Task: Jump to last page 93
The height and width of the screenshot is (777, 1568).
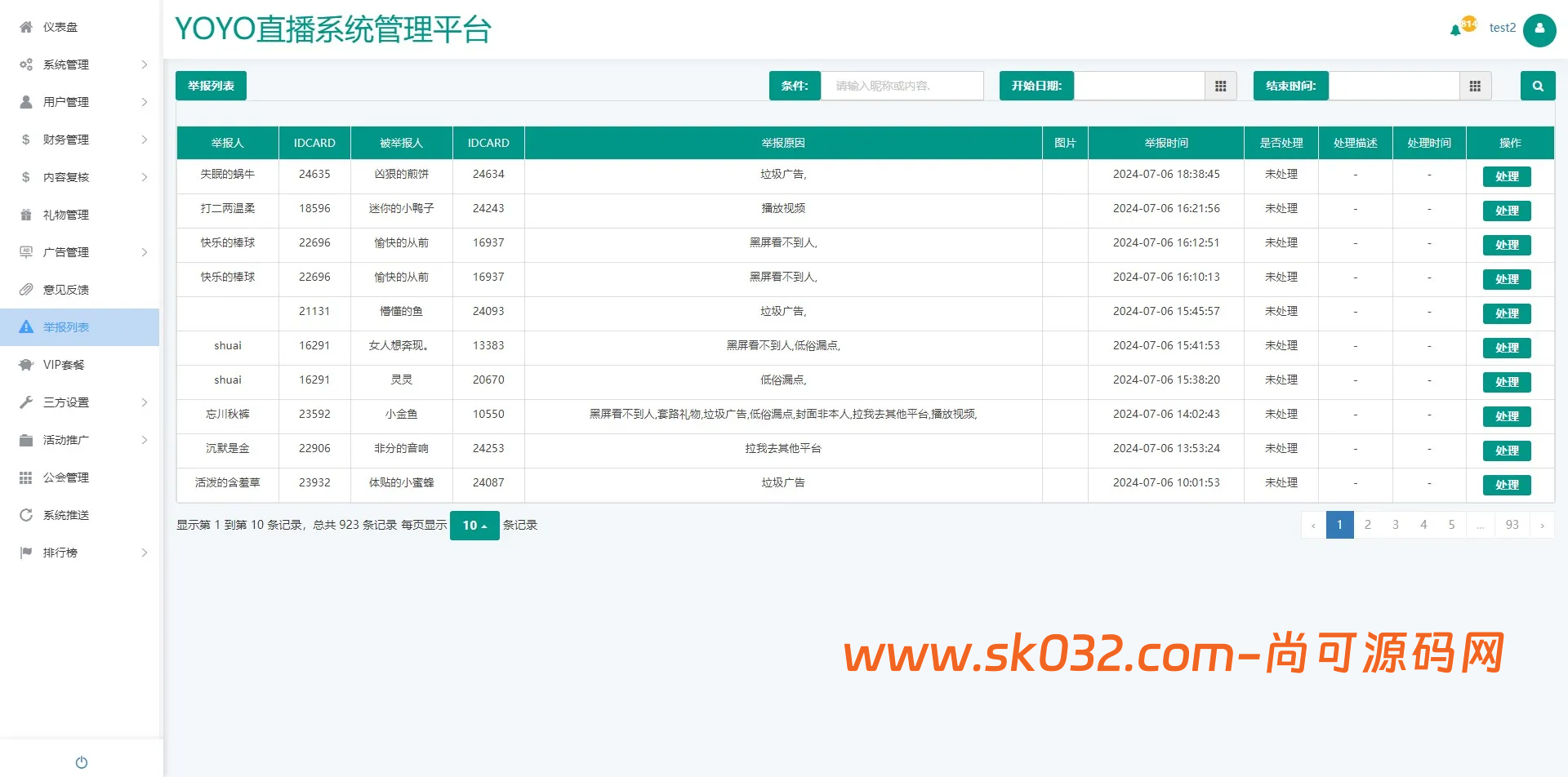Action: 1512,525
